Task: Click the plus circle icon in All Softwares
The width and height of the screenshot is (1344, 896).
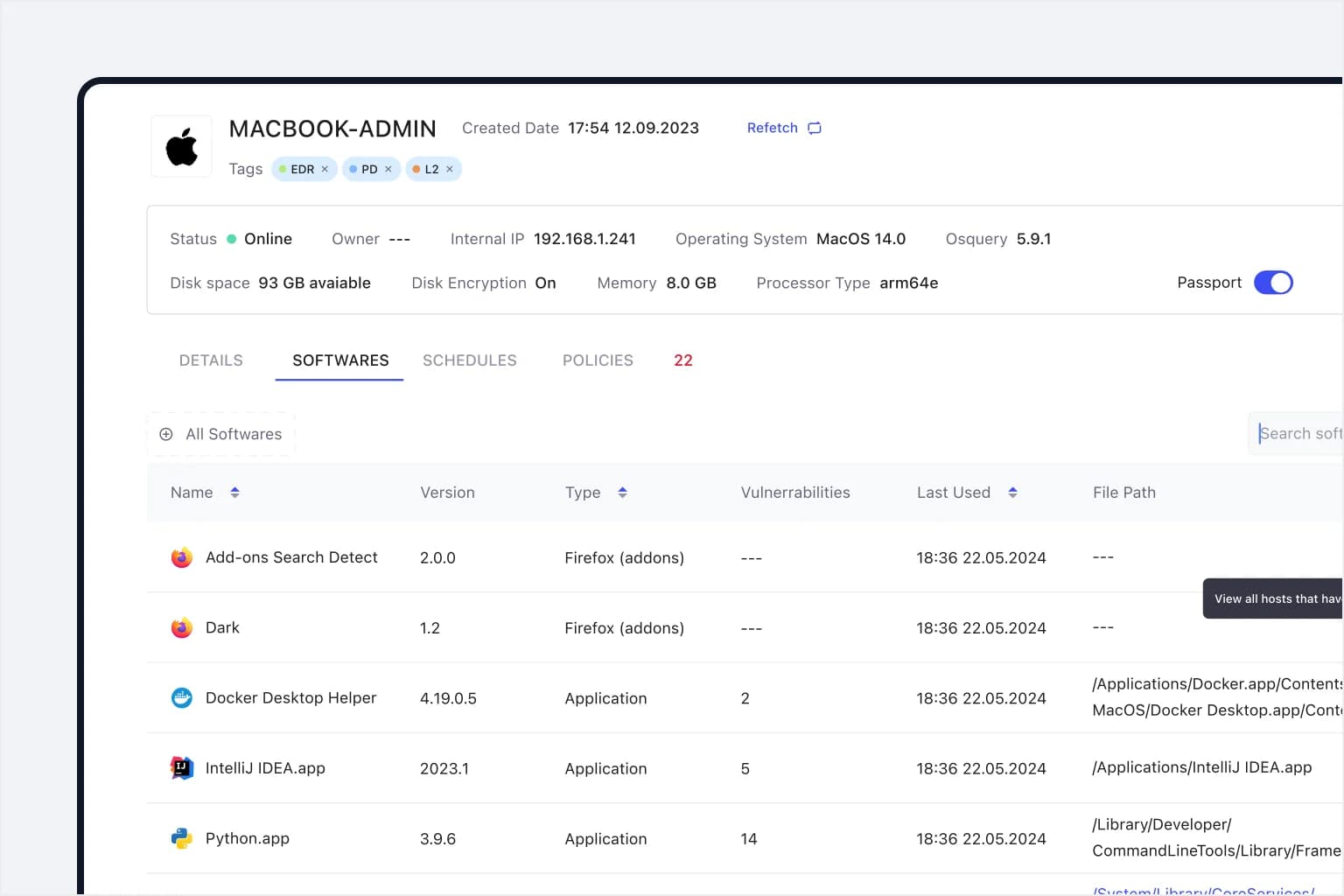Action: 166,434
